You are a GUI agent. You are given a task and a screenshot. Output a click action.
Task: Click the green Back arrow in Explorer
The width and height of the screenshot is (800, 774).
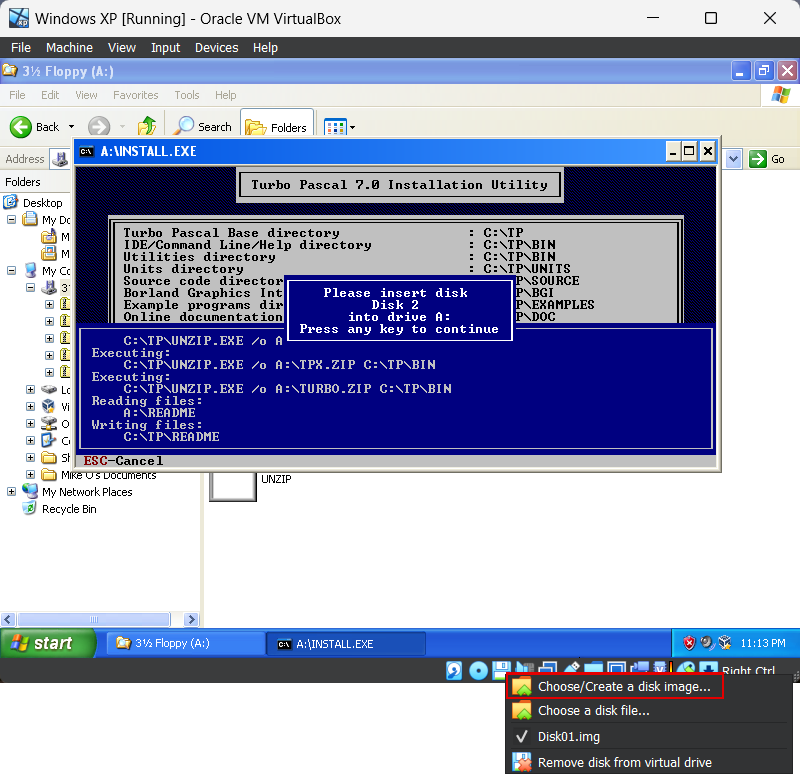click(x=21, y=127)
